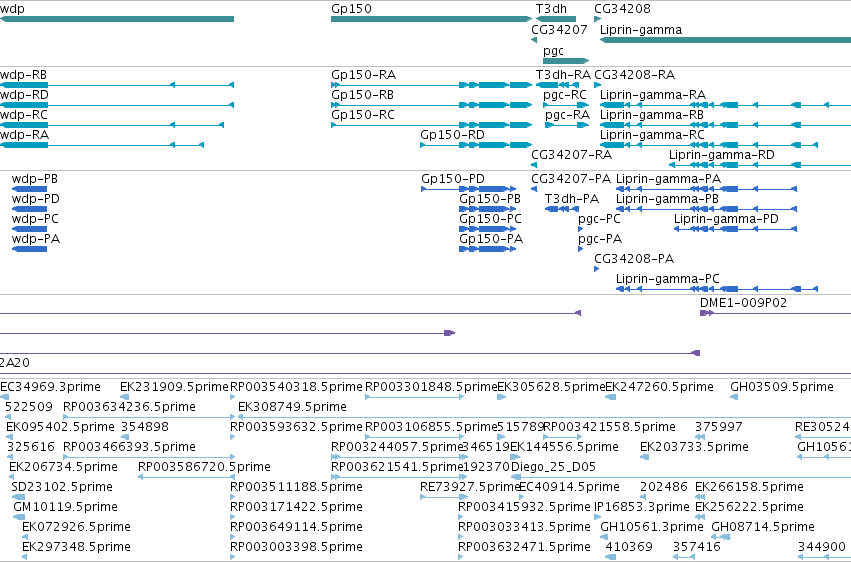Viewport: 851px width, 562px height.
Task: Click the wdp-RB transcript label
Action: point(23,75)
